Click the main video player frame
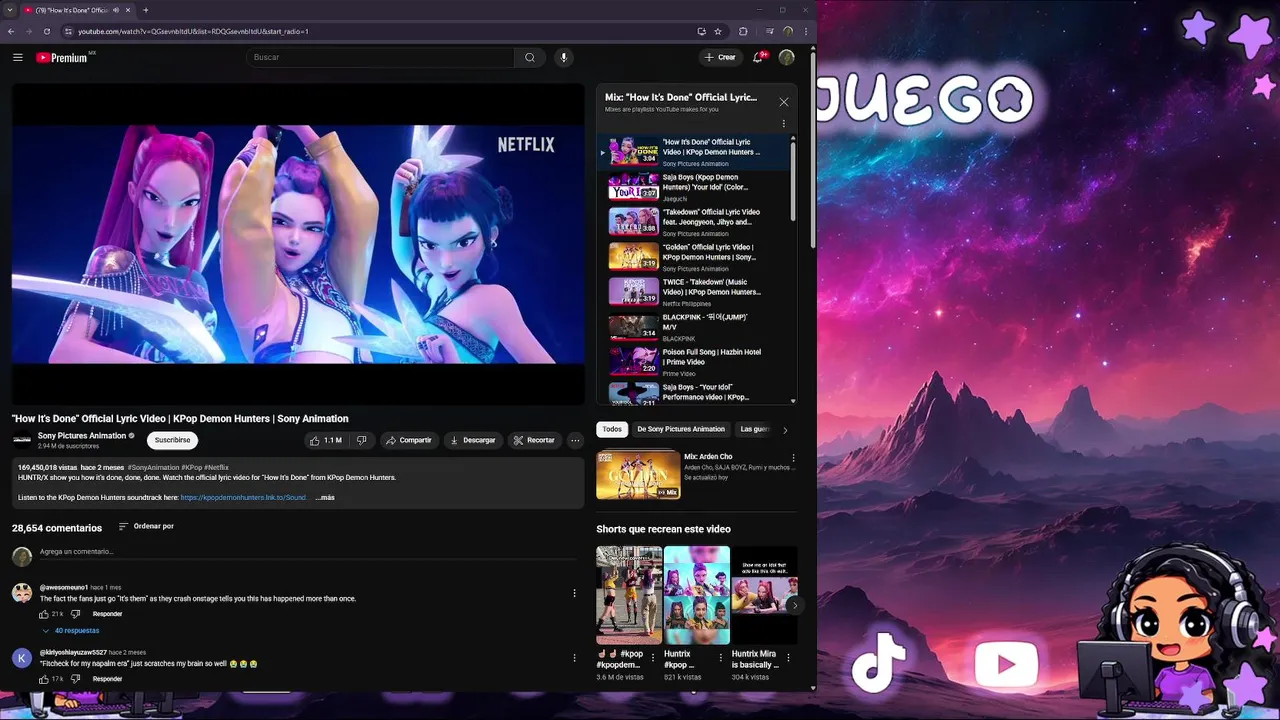Image resolution: width=1280 pixels, height=720 pixels. tap(298, 244)
